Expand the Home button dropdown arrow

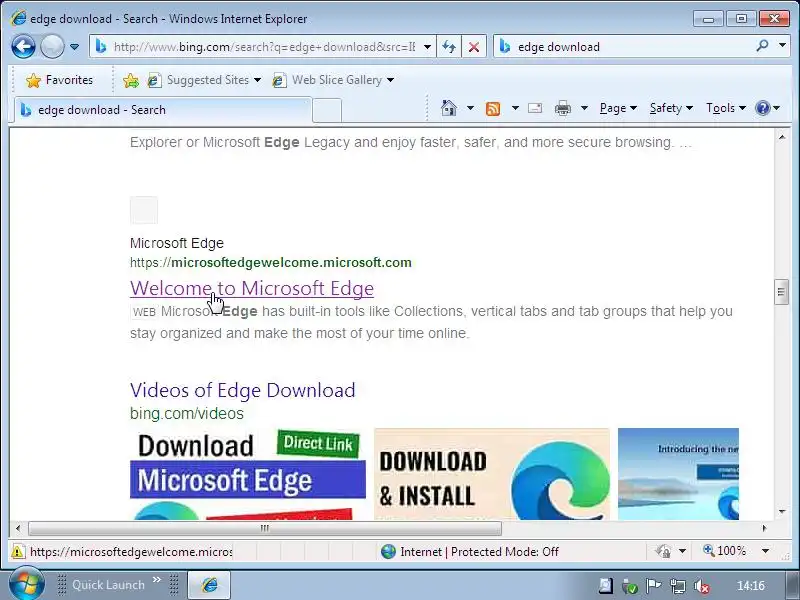(470, 108)
